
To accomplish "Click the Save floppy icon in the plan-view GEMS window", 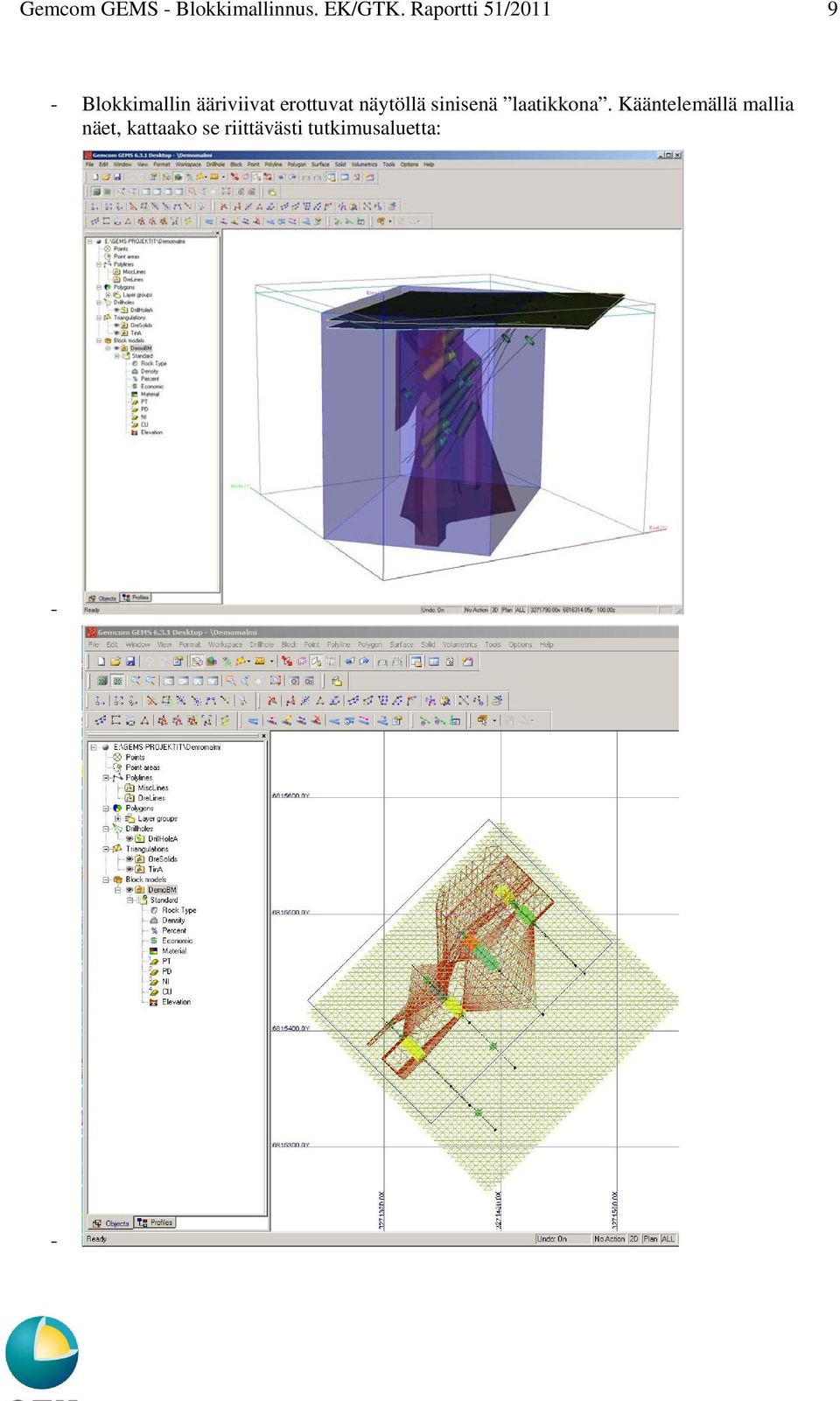I will point(130,662).
